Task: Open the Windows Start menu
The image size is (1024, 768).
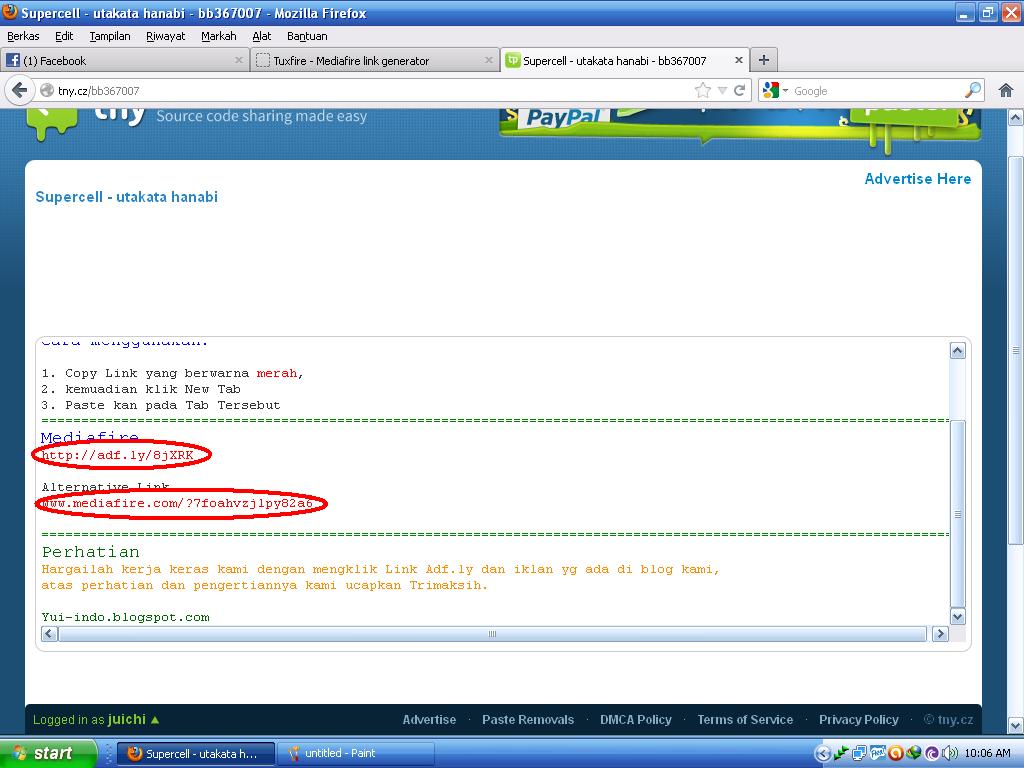Action: tap(47, 753)
